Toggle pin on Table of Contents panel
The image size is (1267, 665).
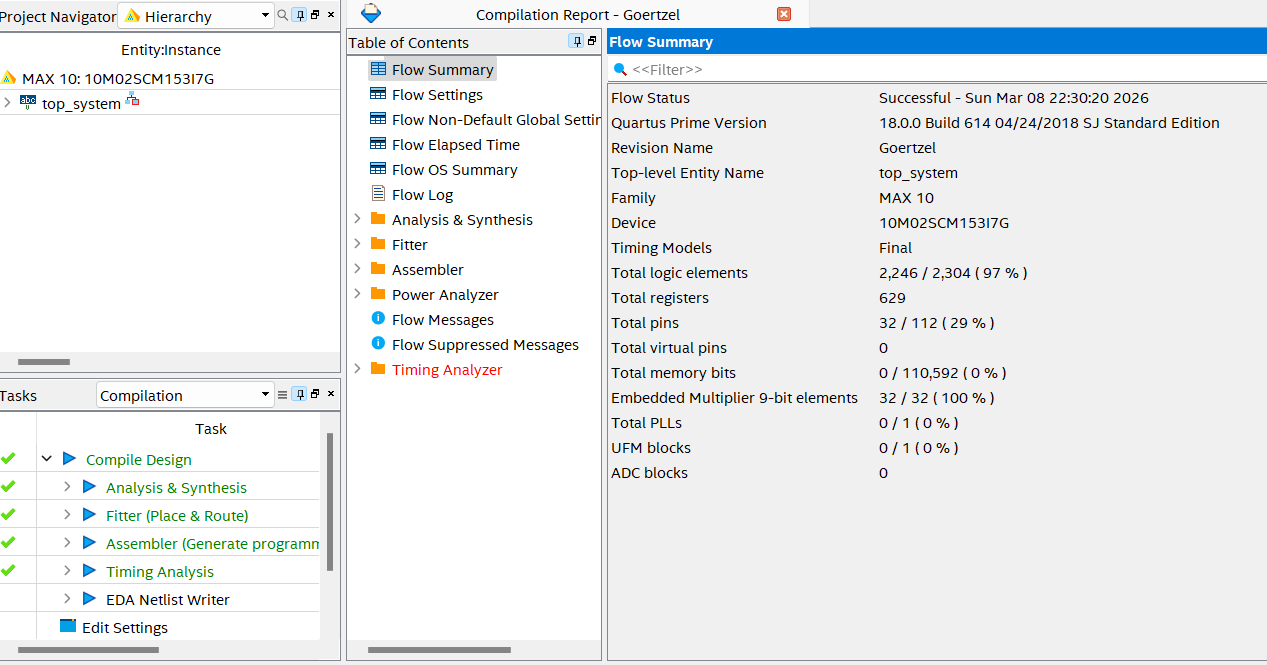pos(576,41)
